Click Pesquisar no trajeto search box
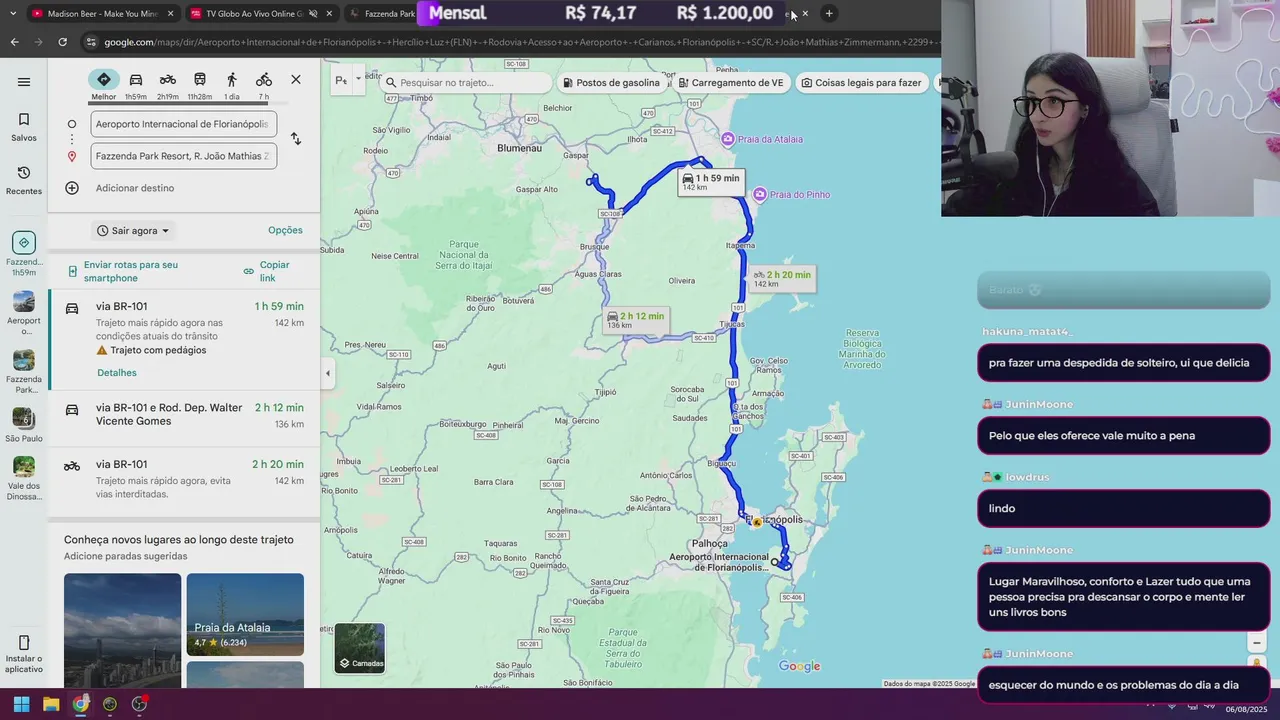 [x=466, y=83]
